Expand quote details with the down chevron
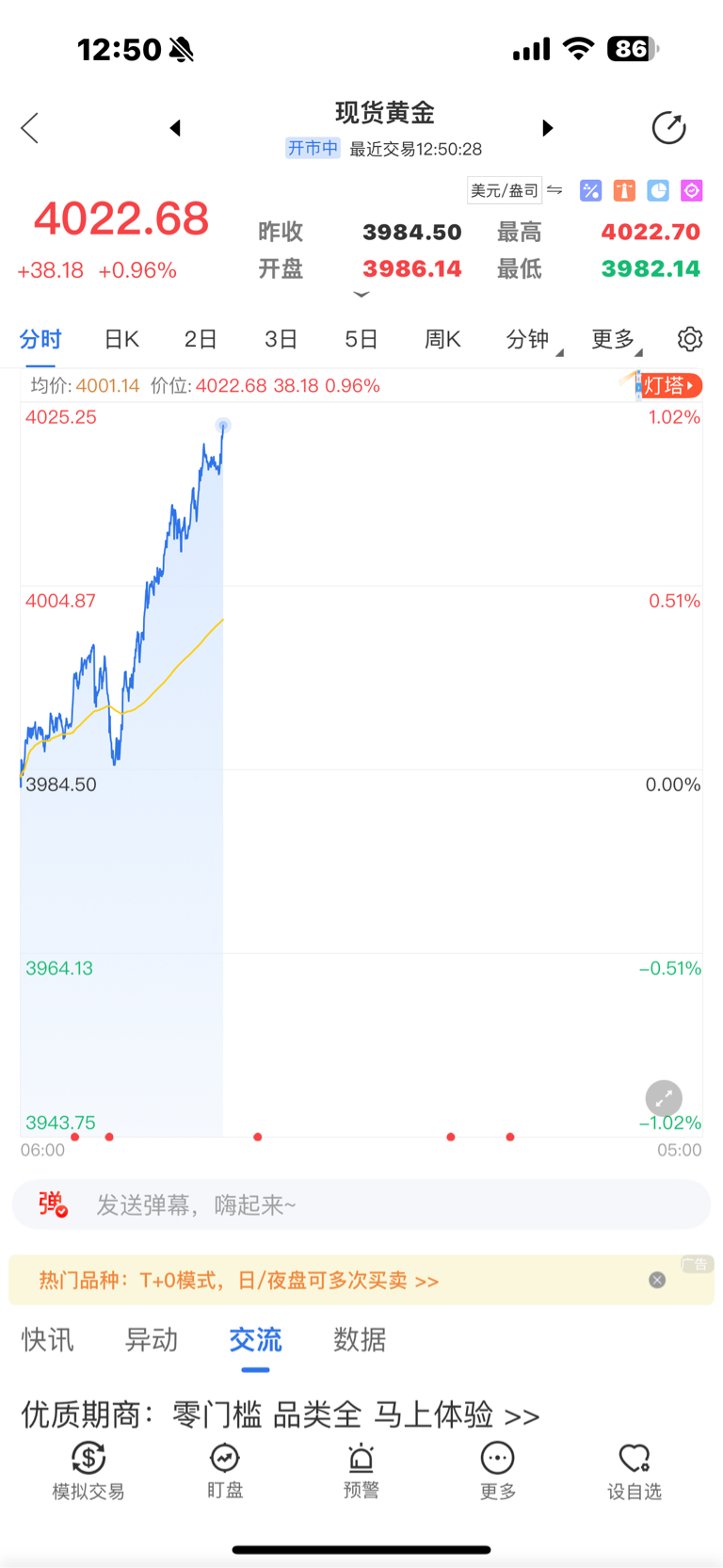This screenshot has height=1568, width=723. pyautogui.click(x=361, y=295)
